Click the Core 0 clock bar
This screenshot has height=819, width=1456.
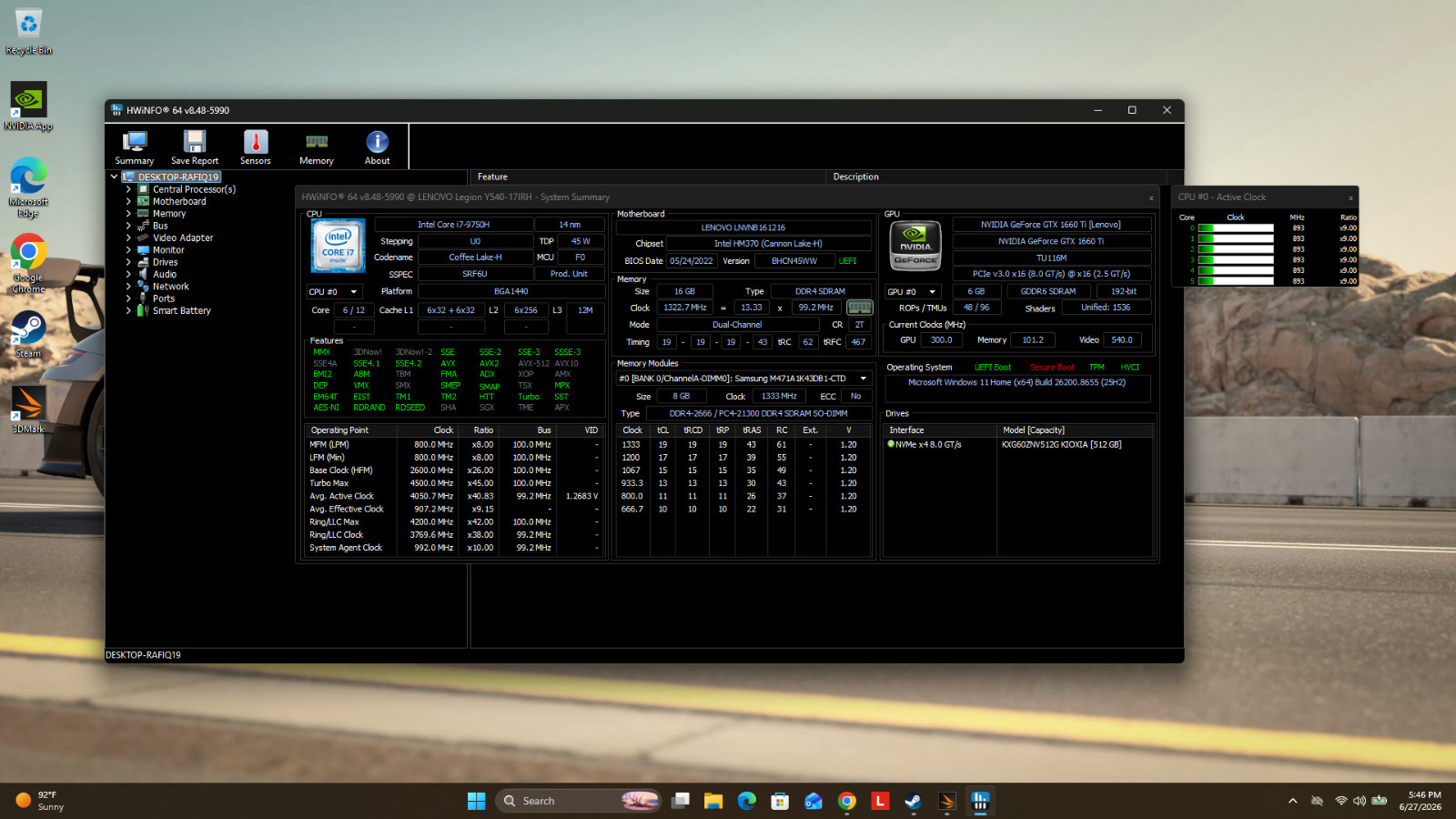[1236, 228]
